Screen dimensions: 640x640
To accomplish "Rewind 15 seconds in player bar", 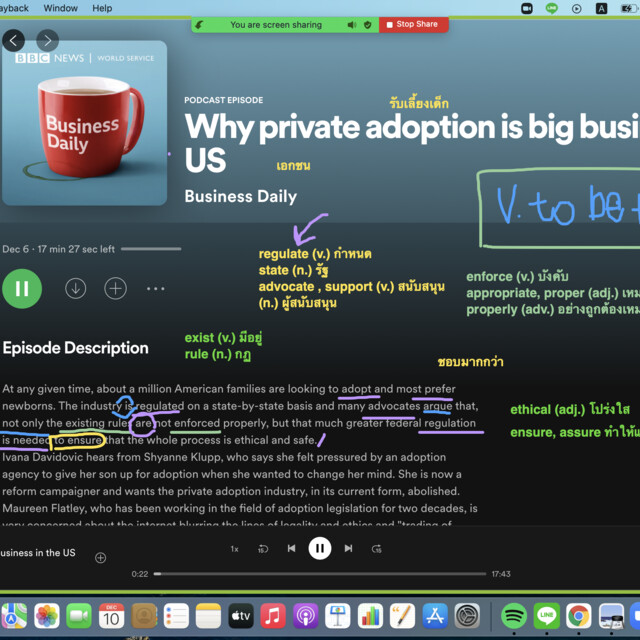I will point(263,549).
